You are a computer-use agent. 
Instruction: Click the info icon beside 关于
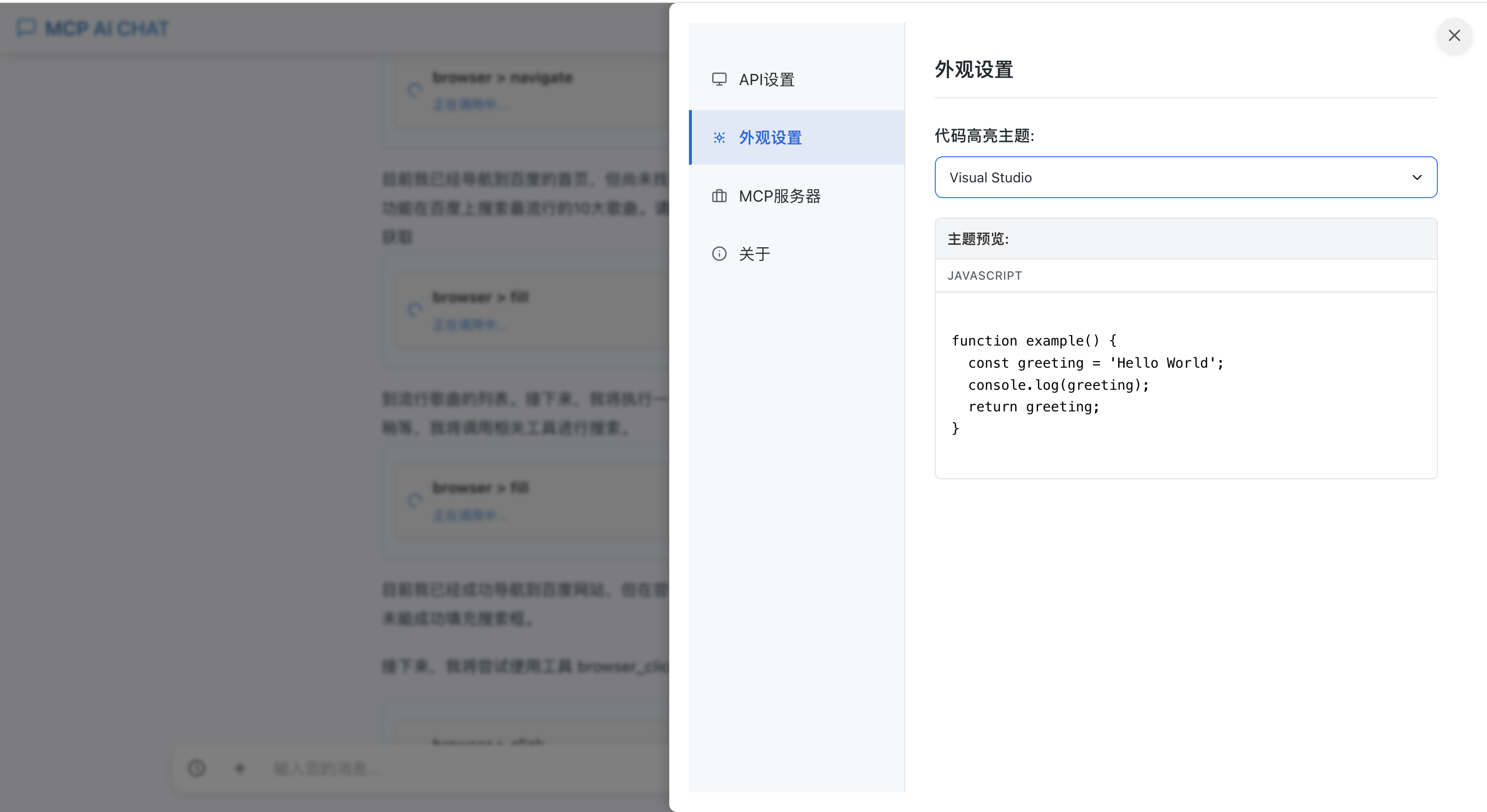[719, 253]
